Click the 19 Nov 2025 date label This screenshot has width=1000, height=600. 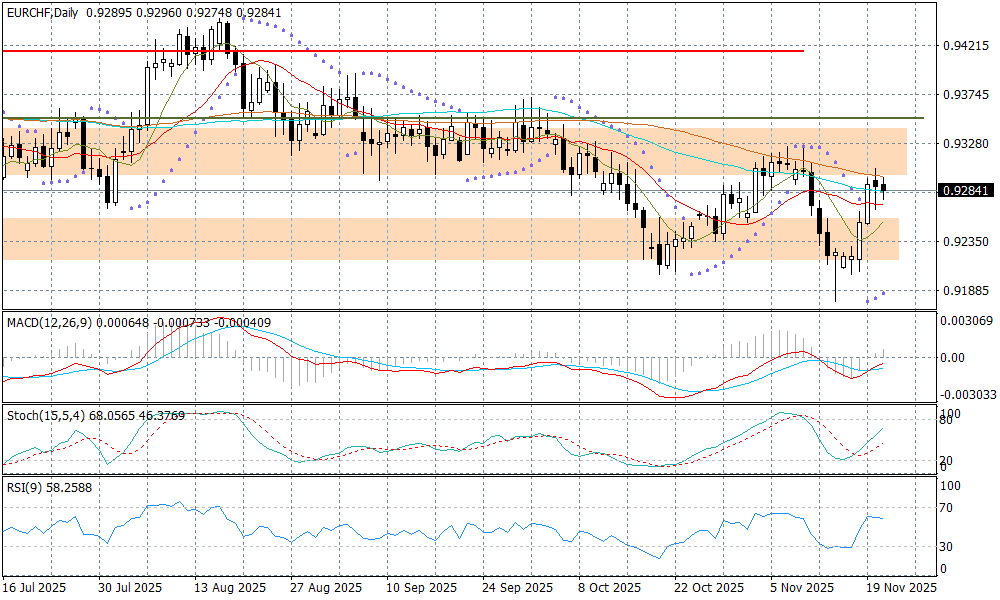point(900,588)
